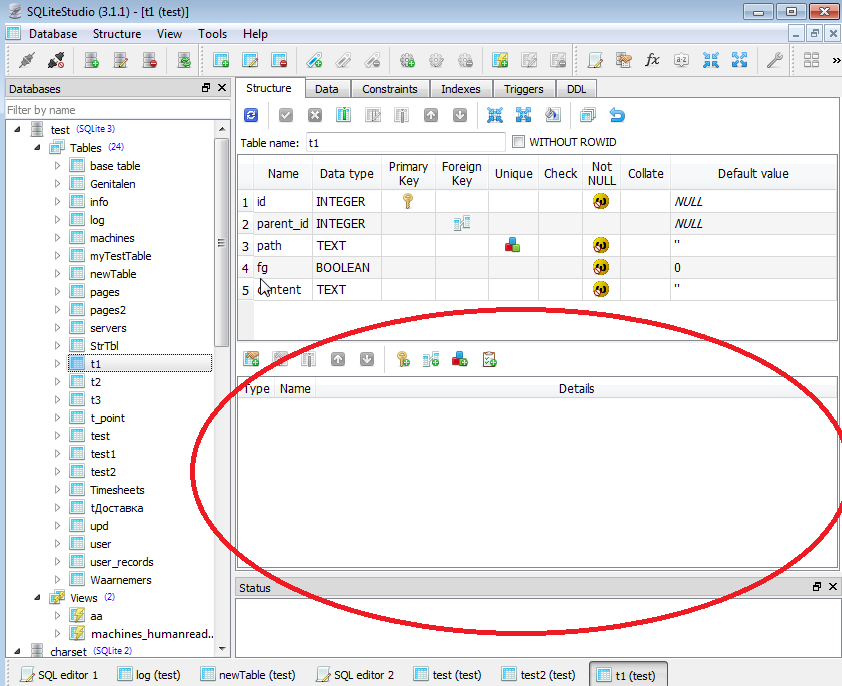Click the Create index toolbar icon
Viewport: 842px width, 686px height.
coord(314,60)
